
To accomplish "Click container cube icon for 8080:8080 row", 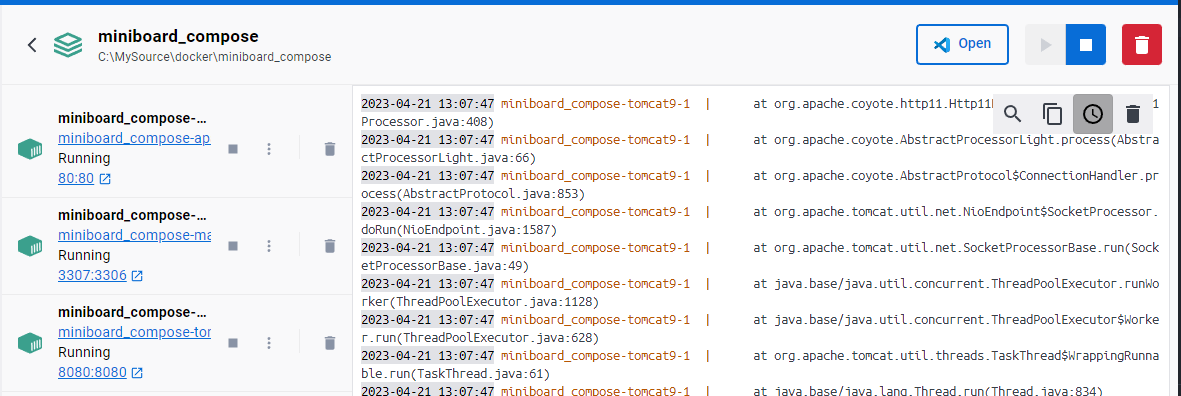I will click(x=30, y=343).
